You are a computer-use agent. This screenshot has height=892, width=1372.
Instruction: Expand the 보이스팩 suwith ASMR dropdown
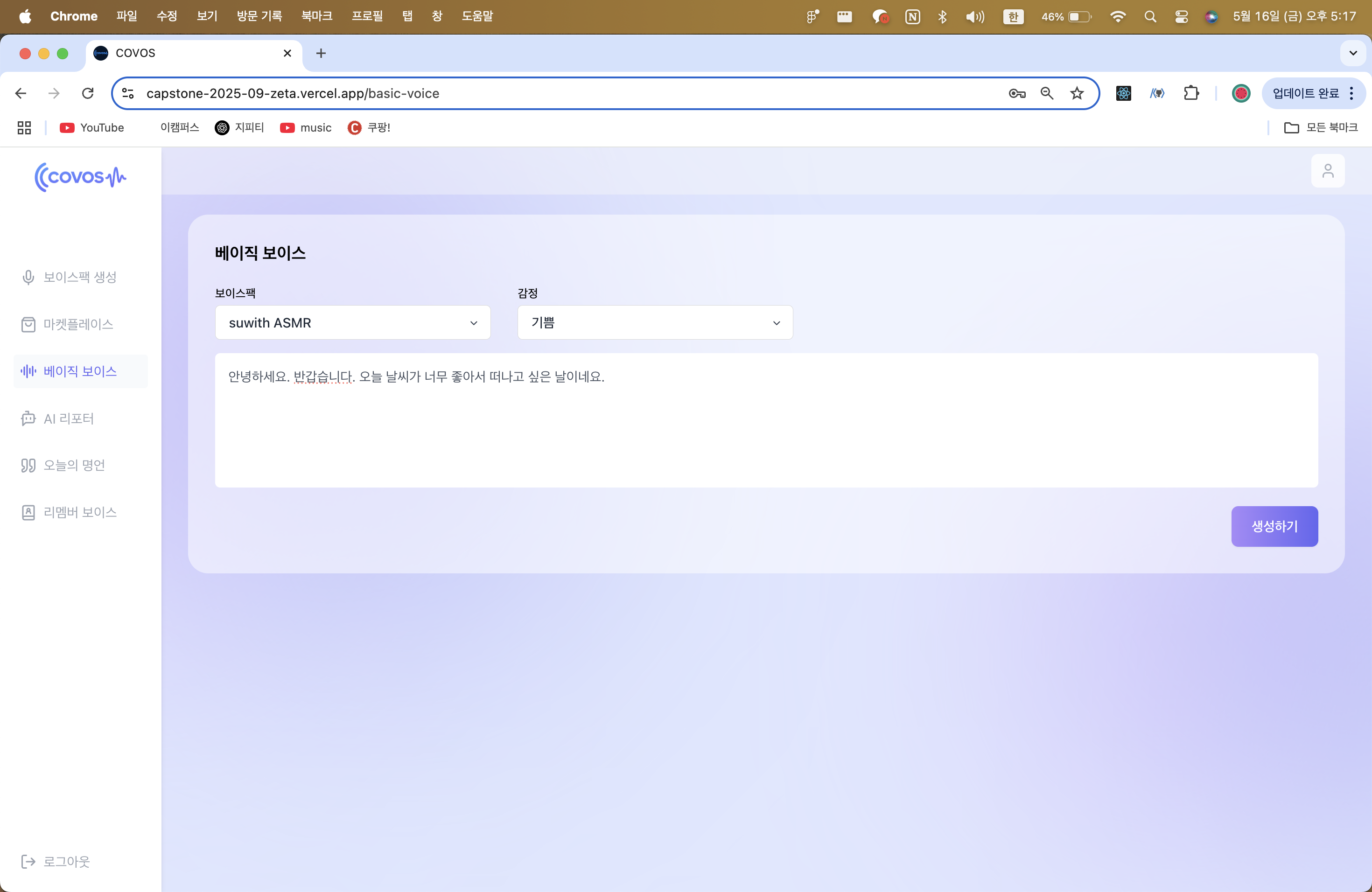click(x=352, y=323)
